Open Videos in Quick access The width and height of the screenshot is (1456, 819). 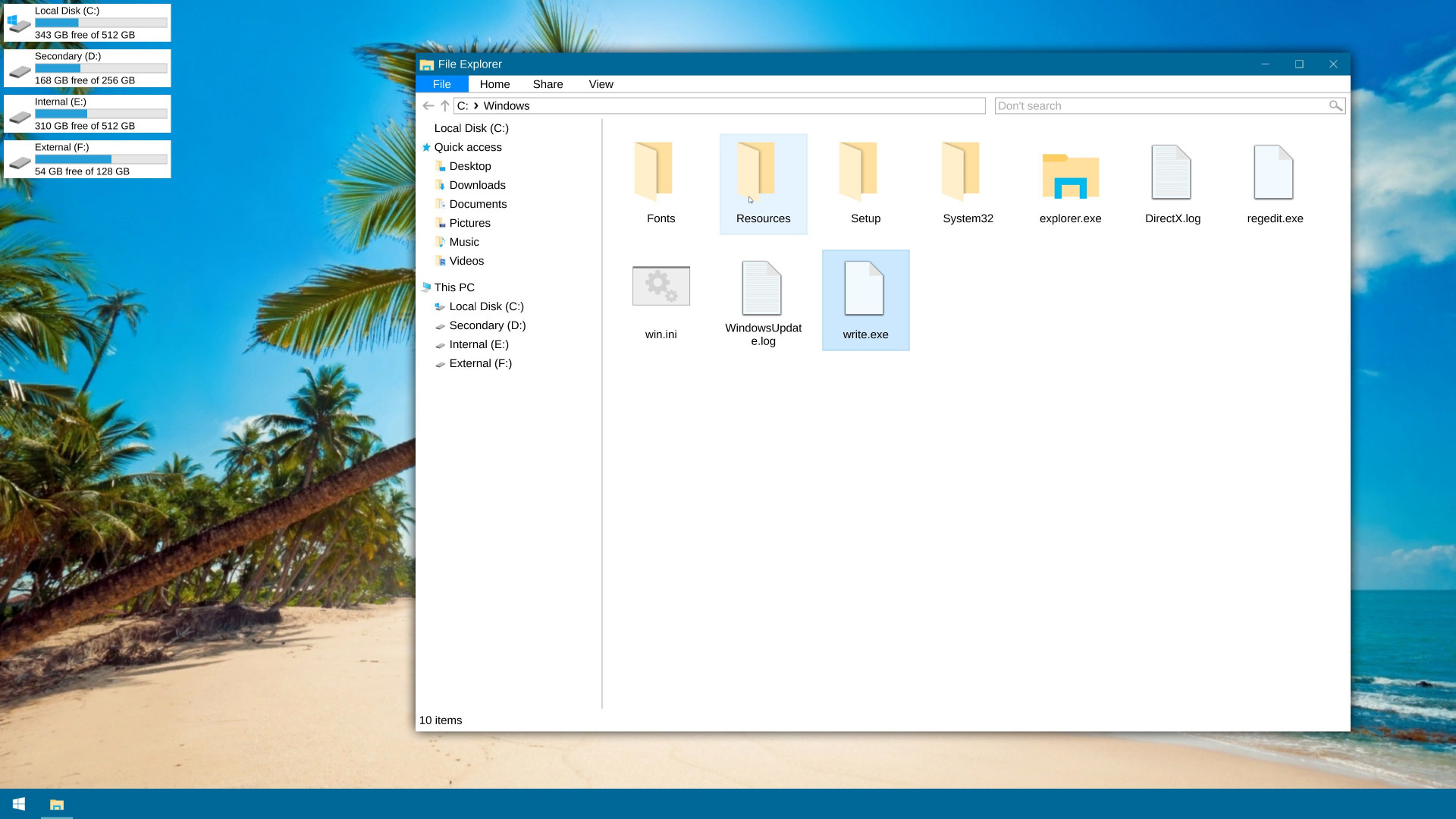click(x=466, y=261)
